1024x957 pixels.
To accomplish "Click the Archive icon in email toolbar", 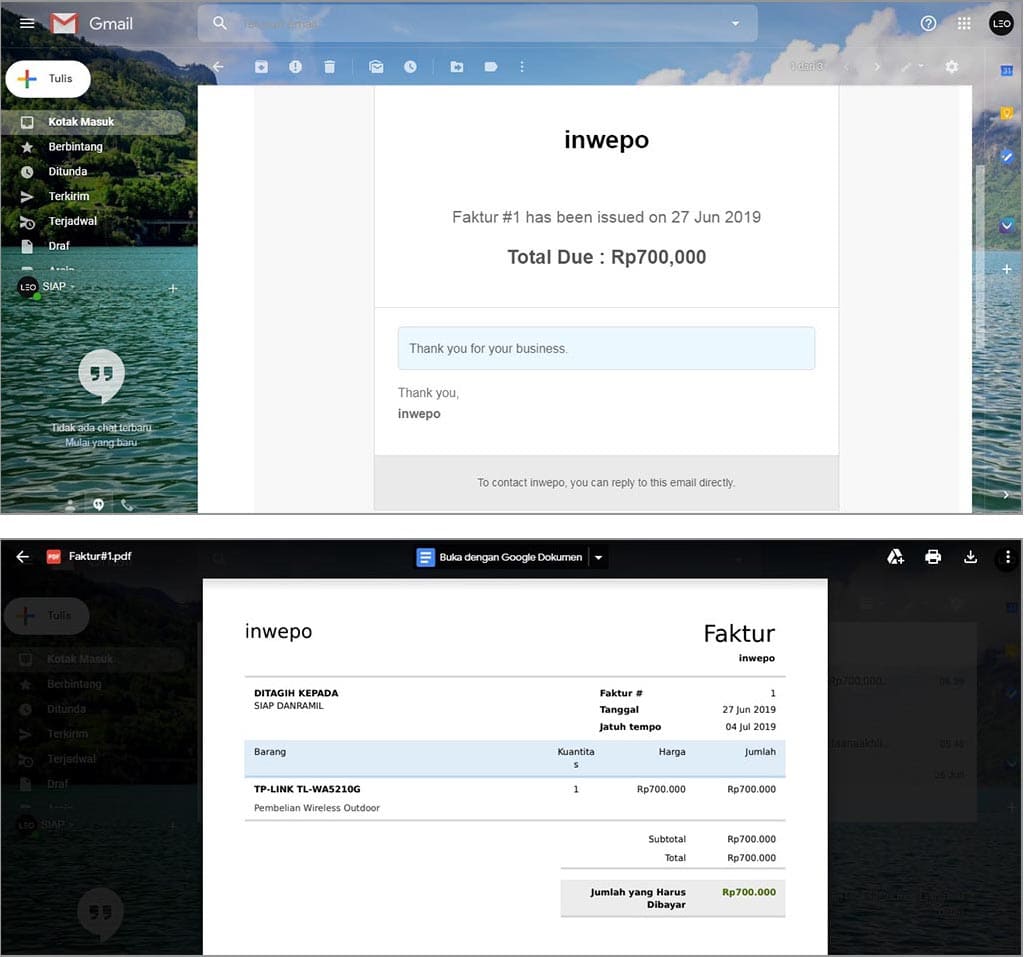I will tap(261, 67).
